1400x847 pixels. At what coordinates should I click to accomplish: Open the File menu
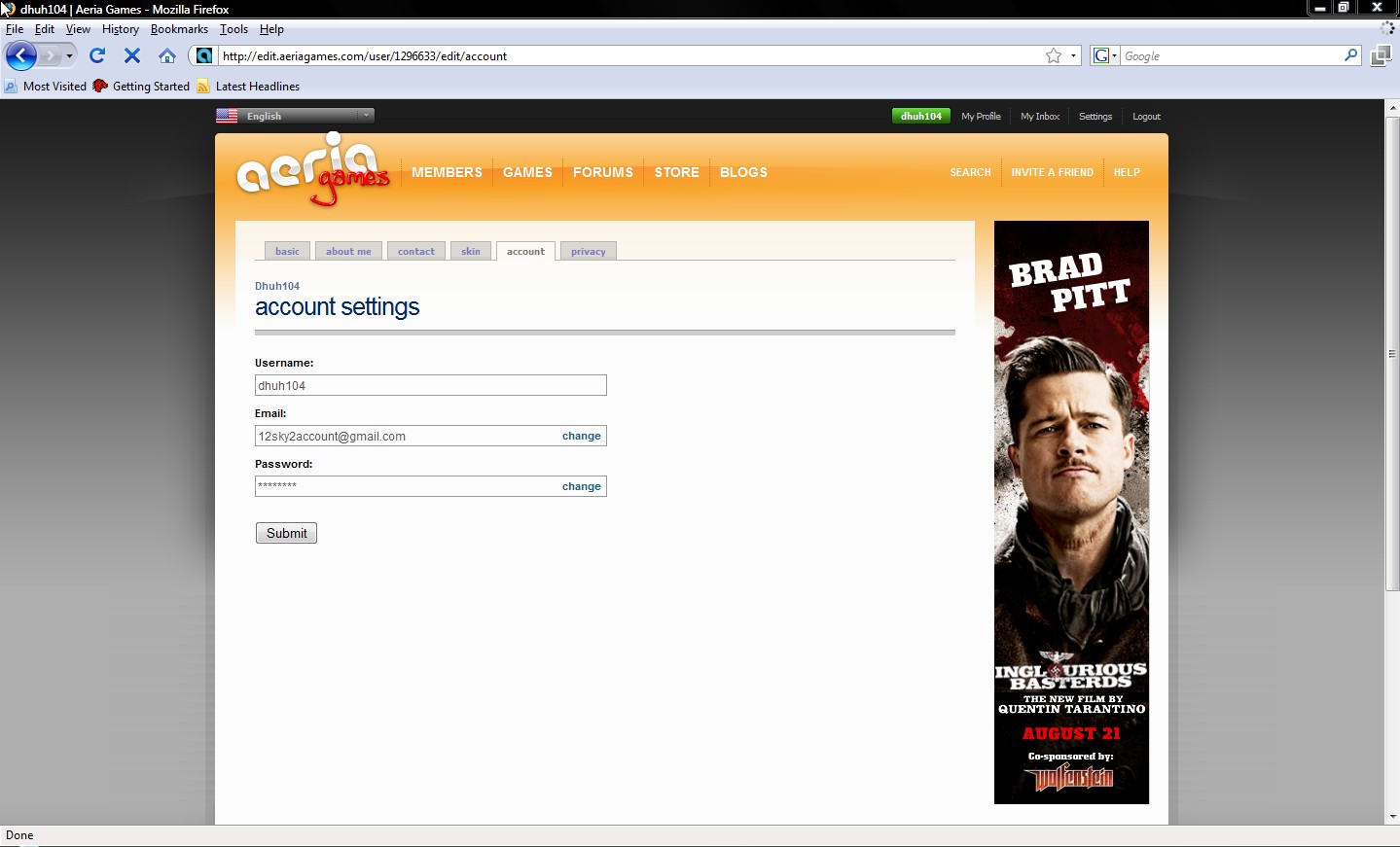point(15,29)
